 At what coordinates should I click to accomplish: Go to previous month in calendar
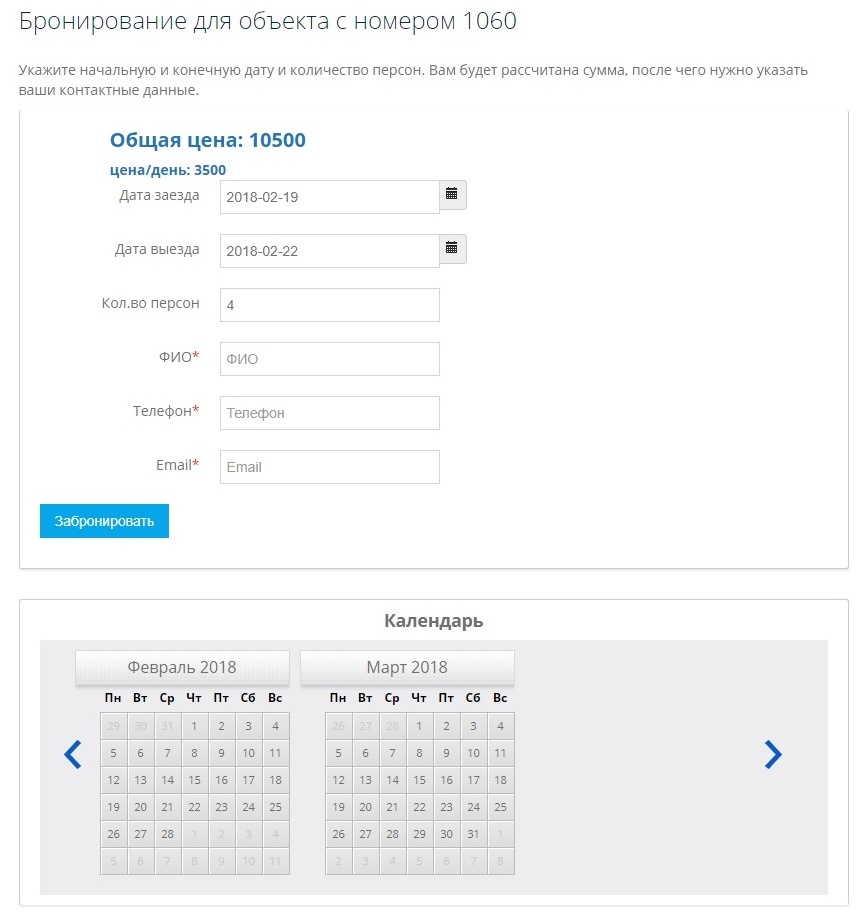point(72,754)
